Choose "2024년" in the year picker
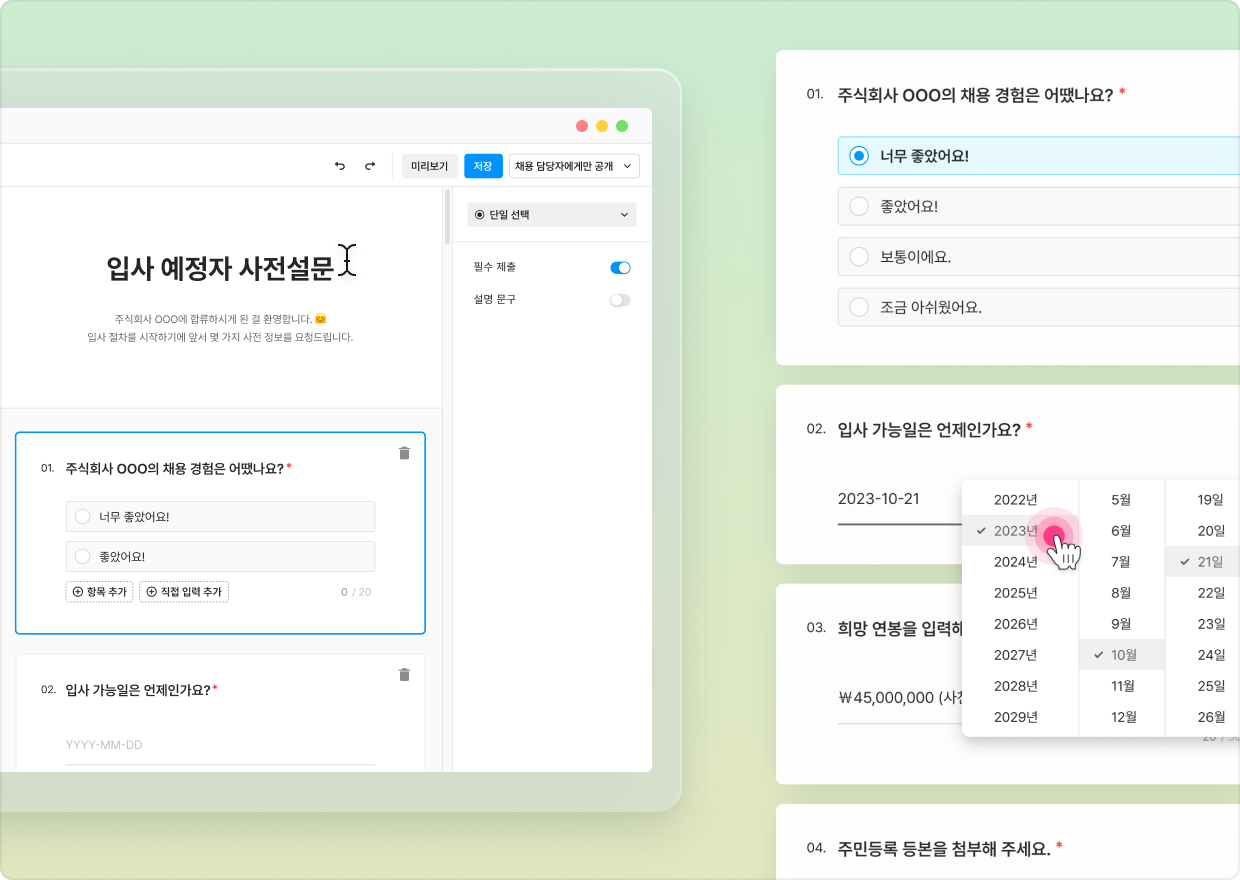This screenshot has height=880, width=1240. [1014, 561]
